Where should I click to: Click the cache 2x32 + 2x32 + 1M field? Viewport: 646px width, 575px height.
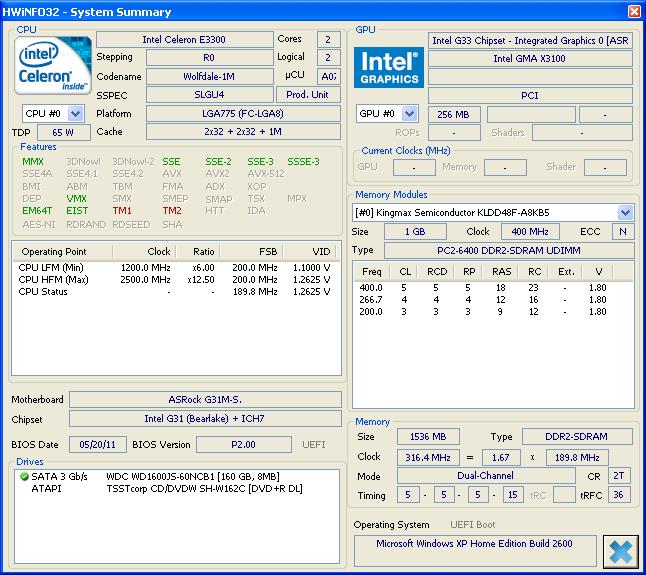click(243, 132)
